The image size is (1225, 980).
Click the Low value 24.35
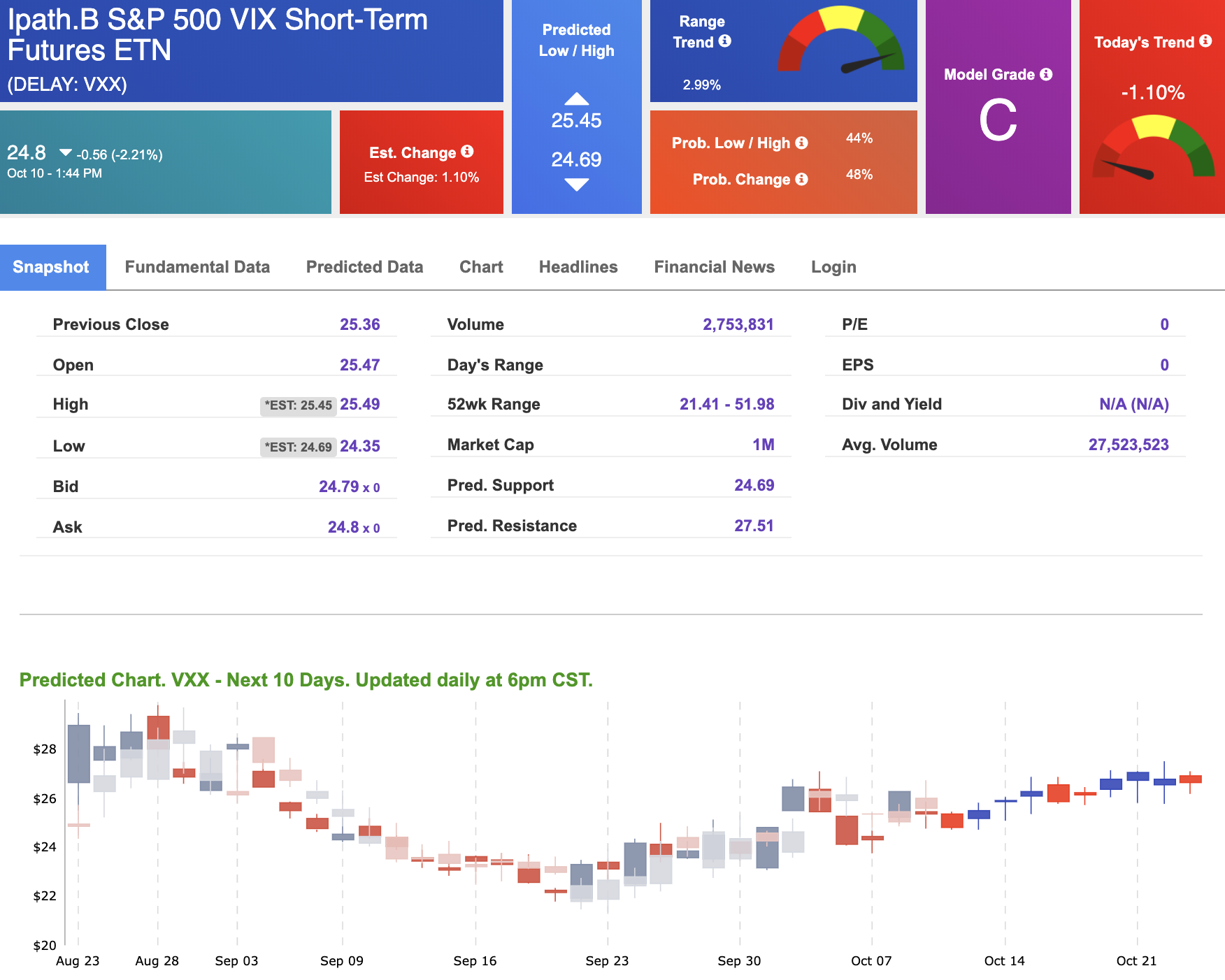[x=359, y=446]
